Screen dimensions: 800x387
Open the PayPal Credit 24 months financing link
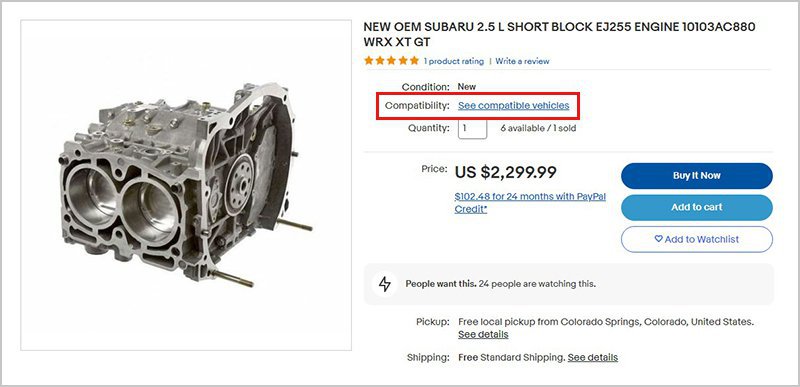pos(530,202)
